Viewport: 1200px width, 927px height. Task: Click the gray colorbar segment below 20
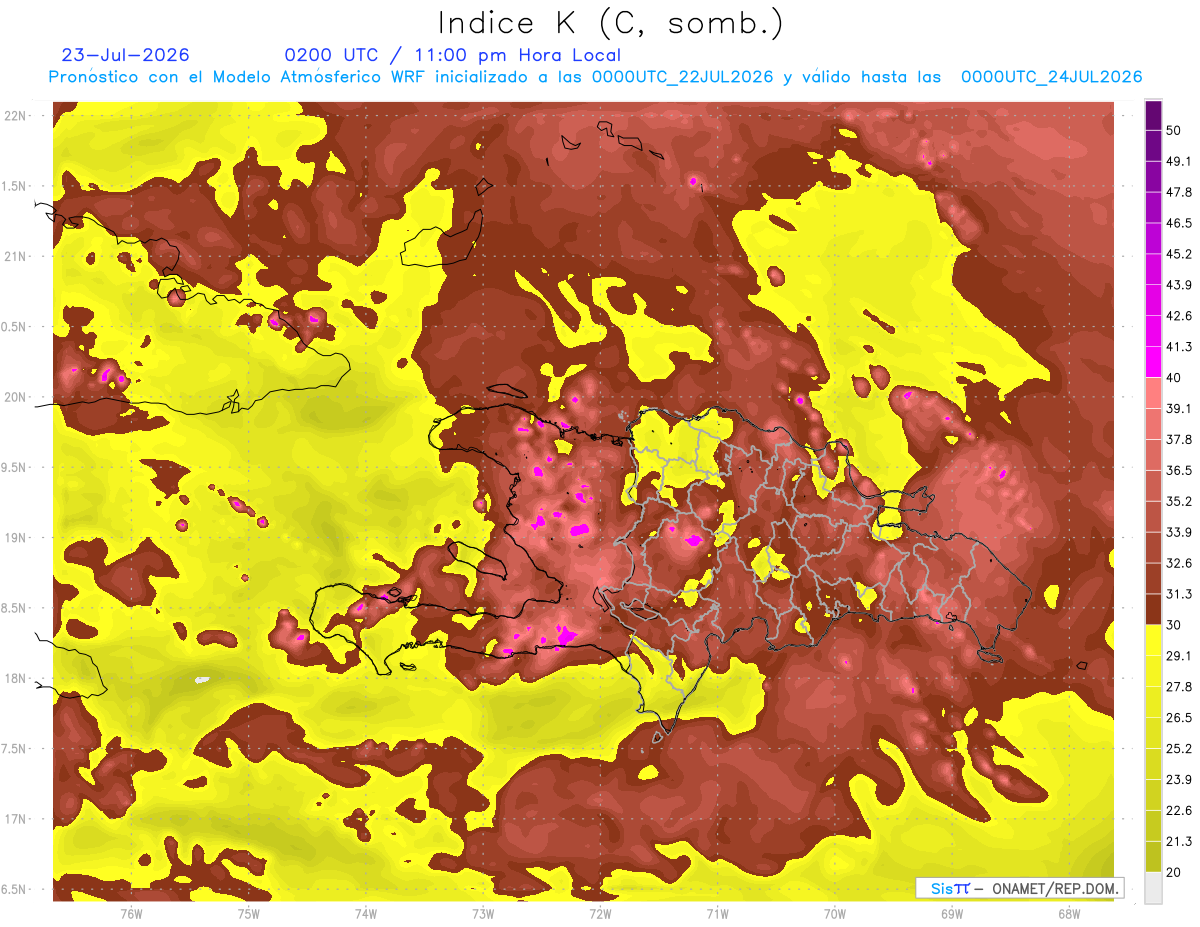click(x=1153, y=887)
